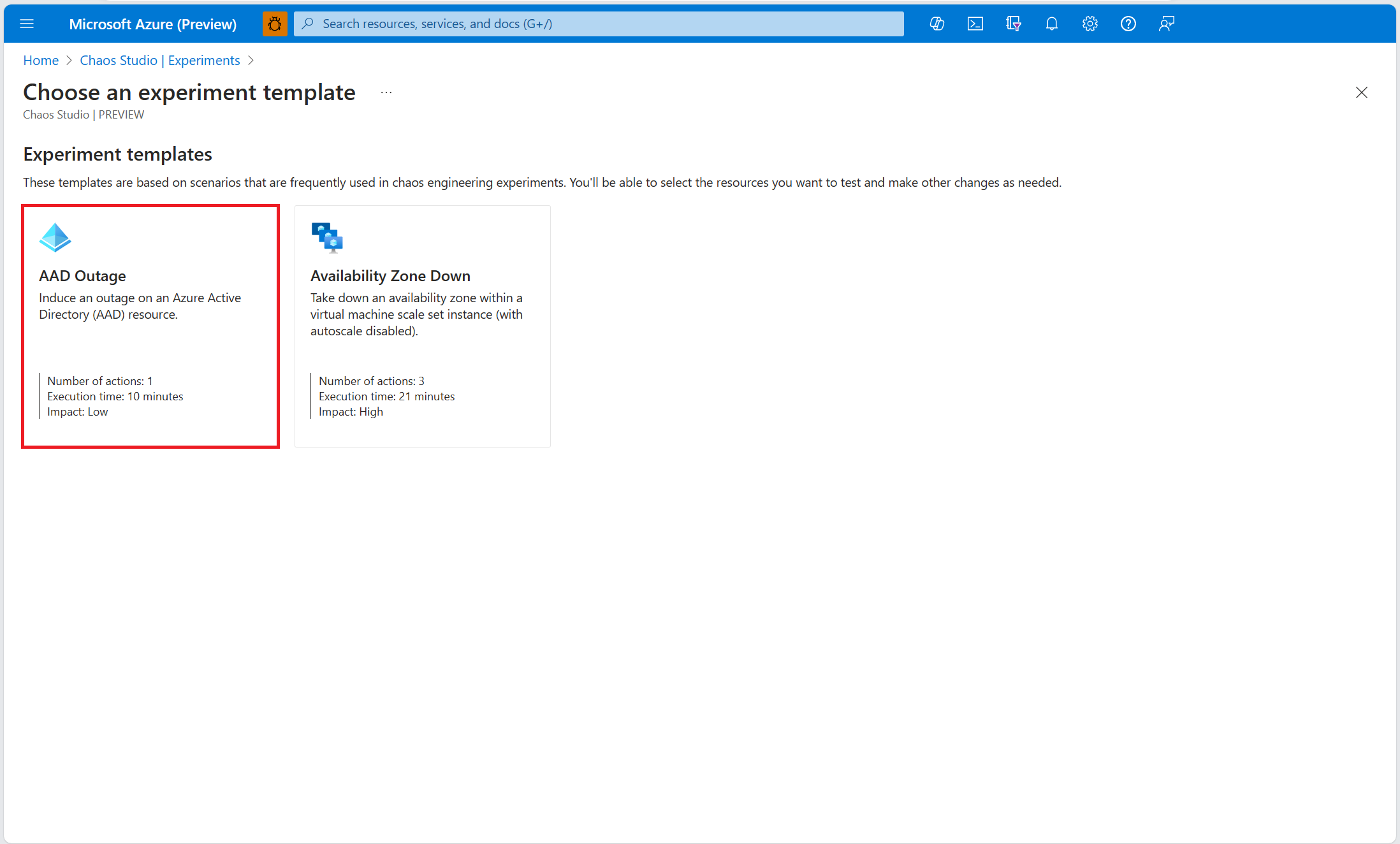Screen dimensions: 1400x844
Task: View Azure notifications
Action: coord(1052,24)
